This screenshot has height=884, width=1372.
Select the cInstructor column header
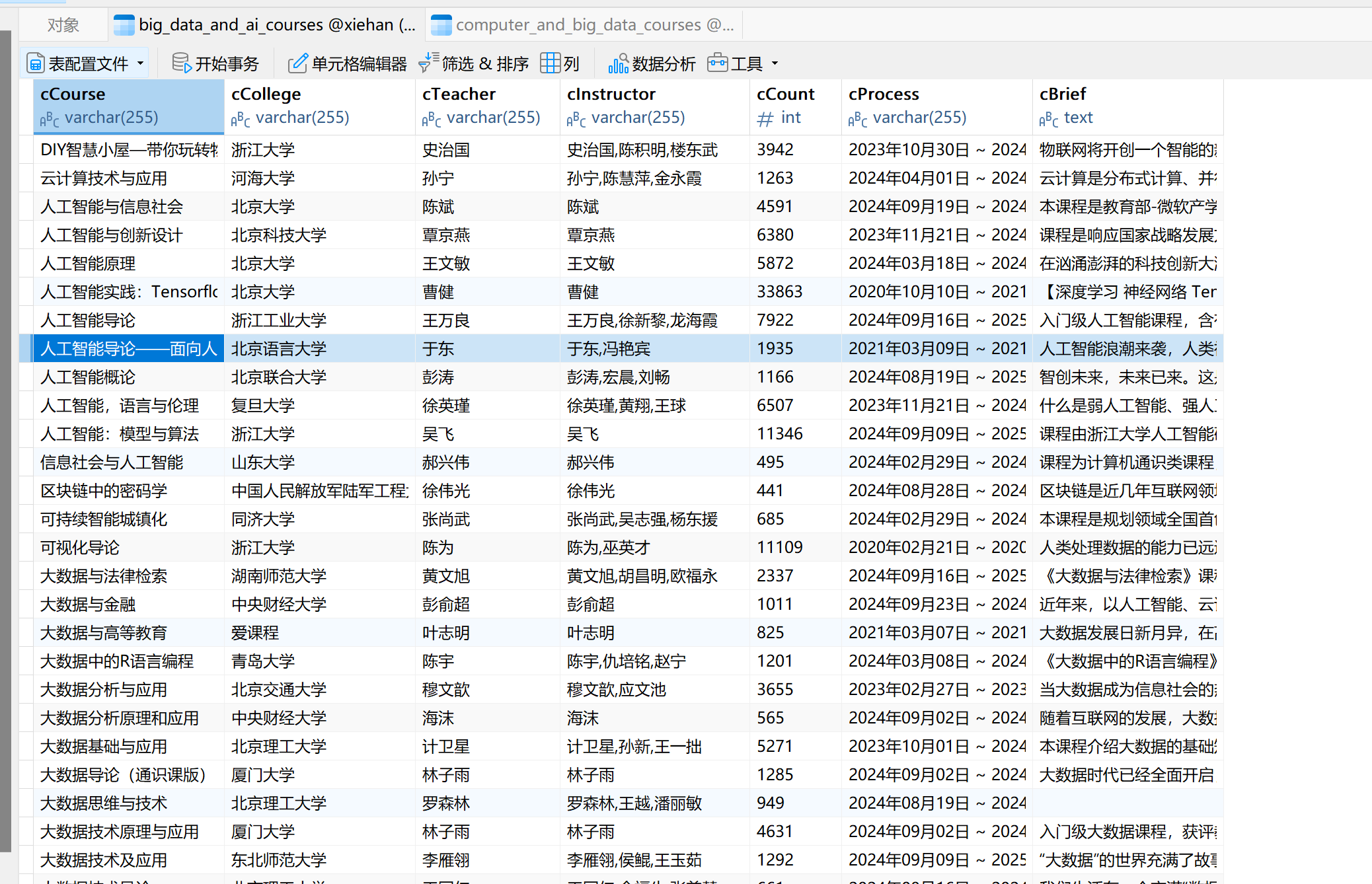pos(655,106)
